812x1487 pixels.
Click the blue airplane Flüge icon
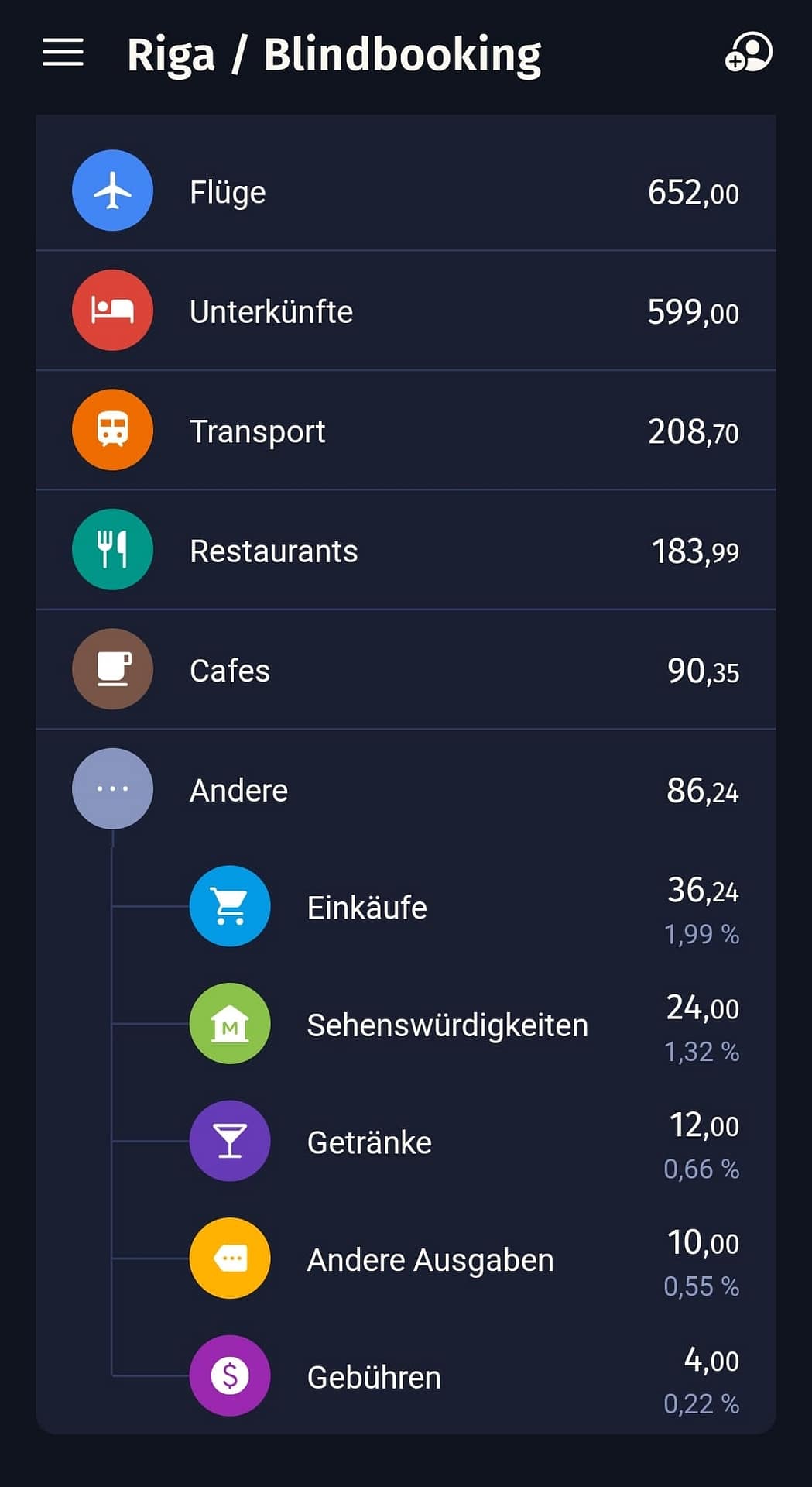point(112,191)
